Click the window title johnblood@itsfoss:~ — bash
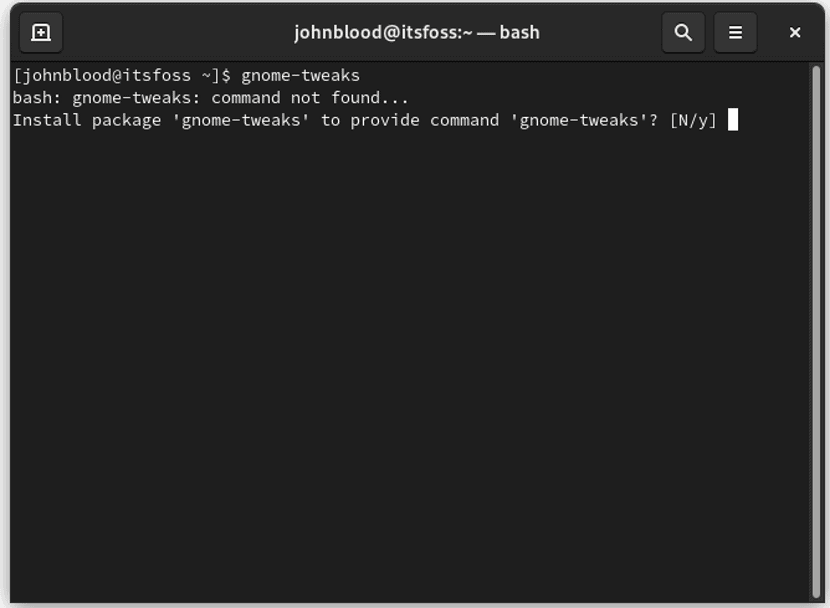Viewport: 830px width, 608px height. pyautogui.click(x=416, y=32)
